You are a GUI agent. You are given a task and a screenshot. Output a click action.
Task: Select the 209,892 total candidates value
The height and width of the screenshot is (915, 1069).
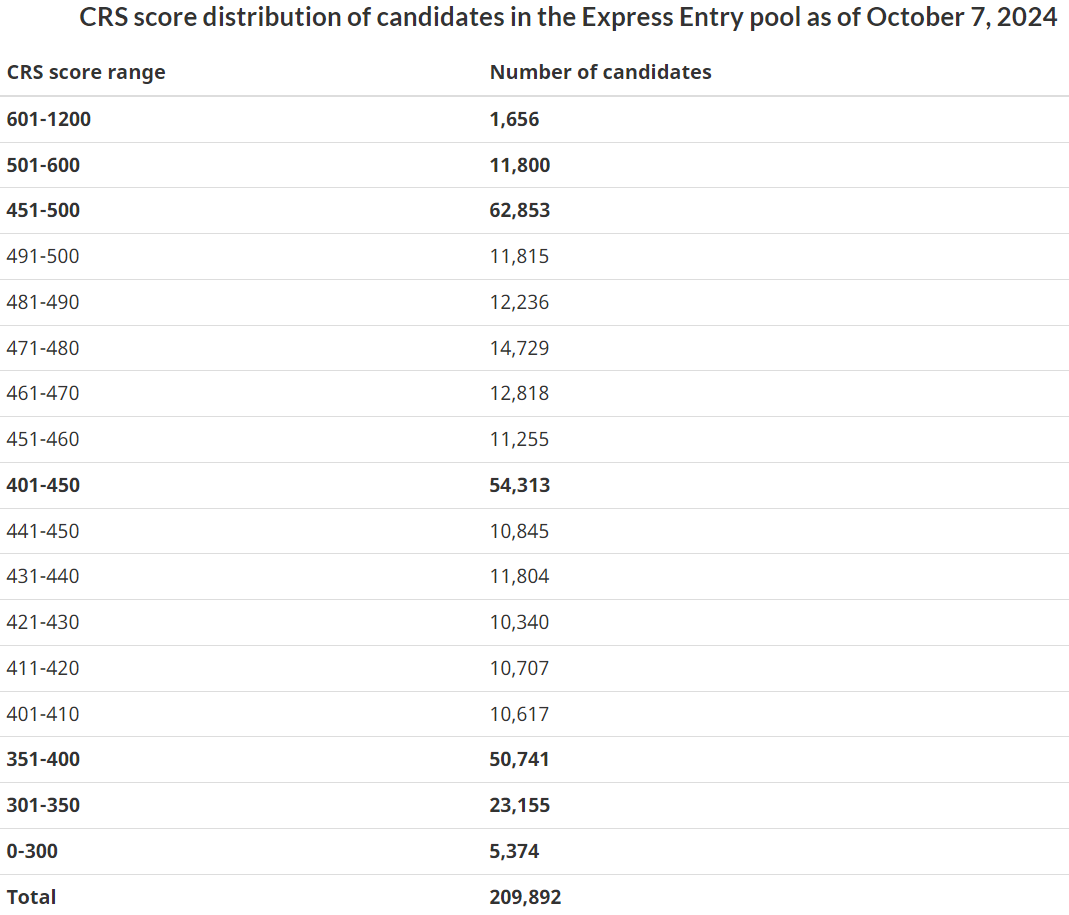(x=525, y=897)
